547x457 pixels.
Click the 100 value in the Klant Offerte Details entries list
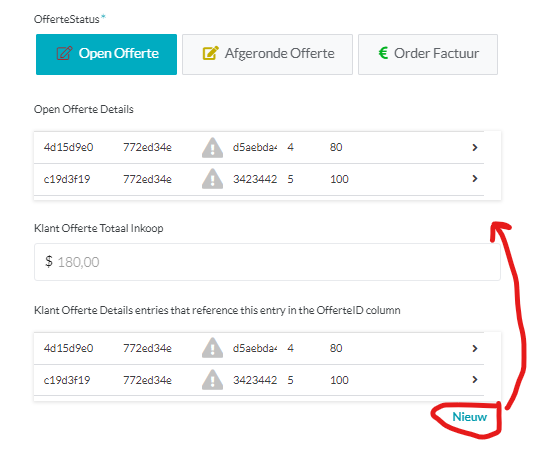pyautogui.click(x=339, y=380)
